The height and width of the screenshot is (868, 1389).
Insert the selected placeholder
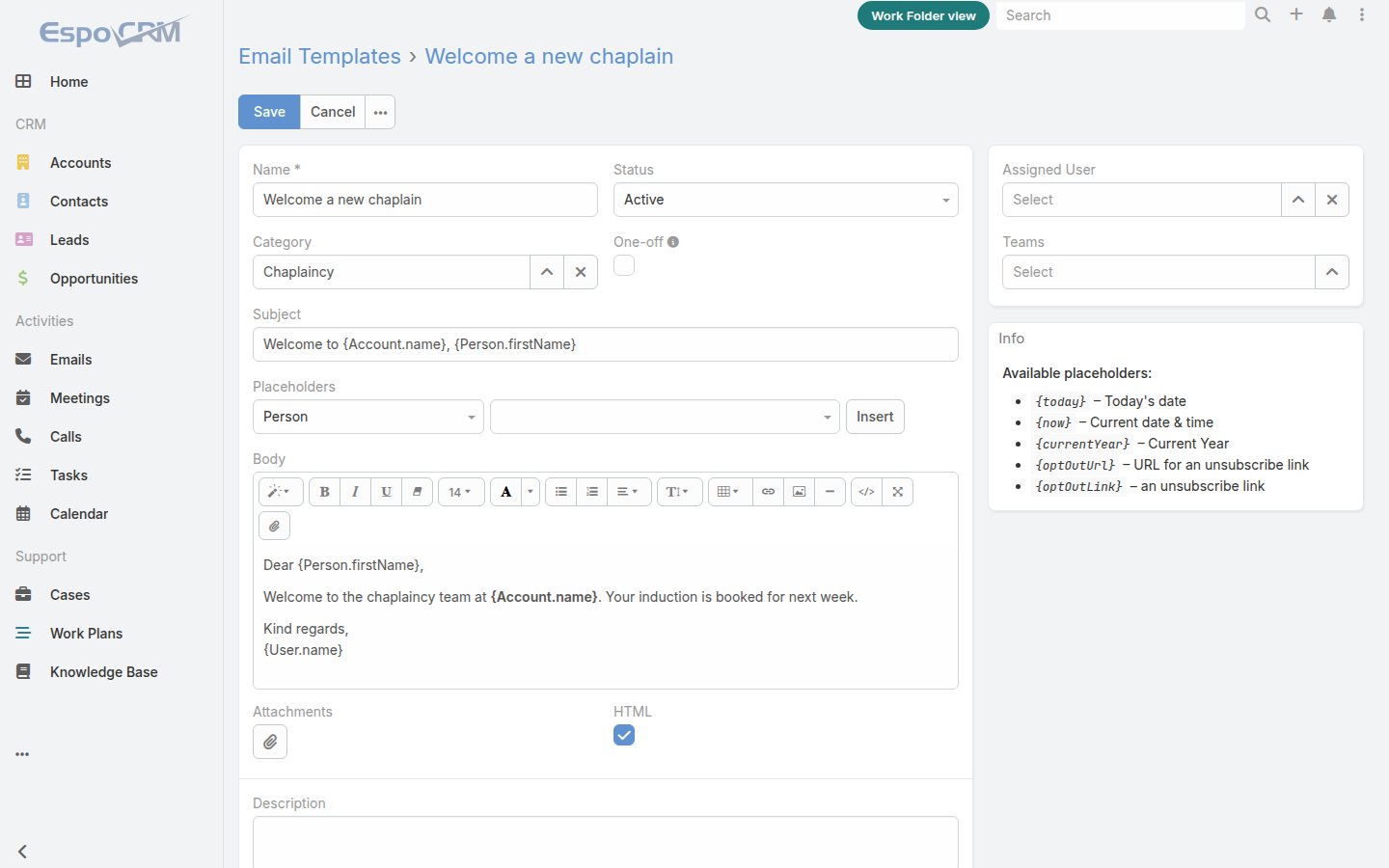point(875,417)
